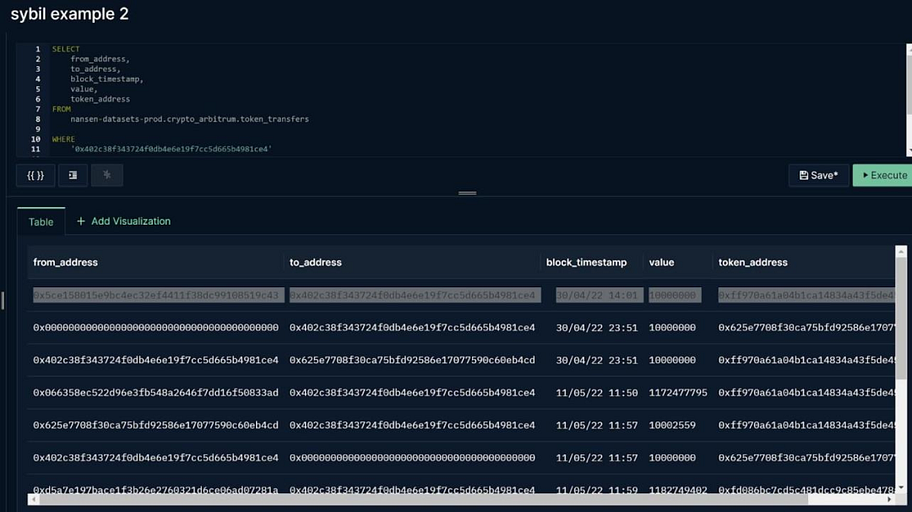The width and height of the screenshot is (912, 512).
Task: Click the results table horizontal scrollbar thumb
Action: (424, 499)
